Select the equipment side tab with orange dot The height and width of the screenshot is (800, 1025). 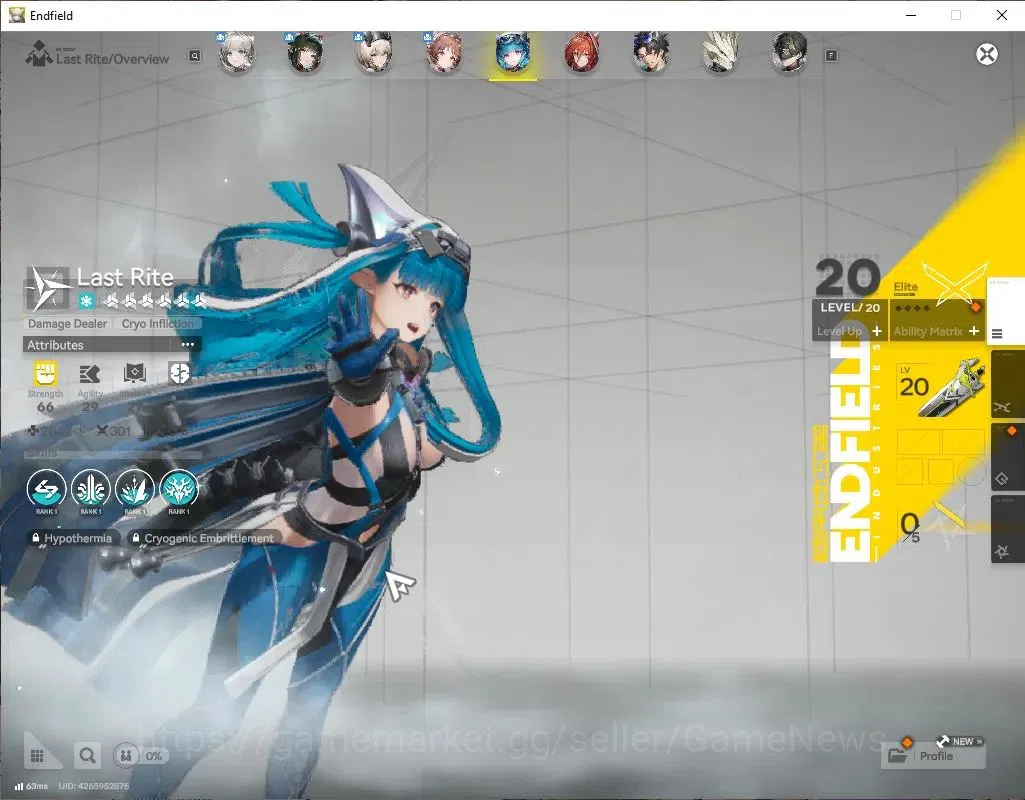pyautogui.click(x=1007, y=458)
